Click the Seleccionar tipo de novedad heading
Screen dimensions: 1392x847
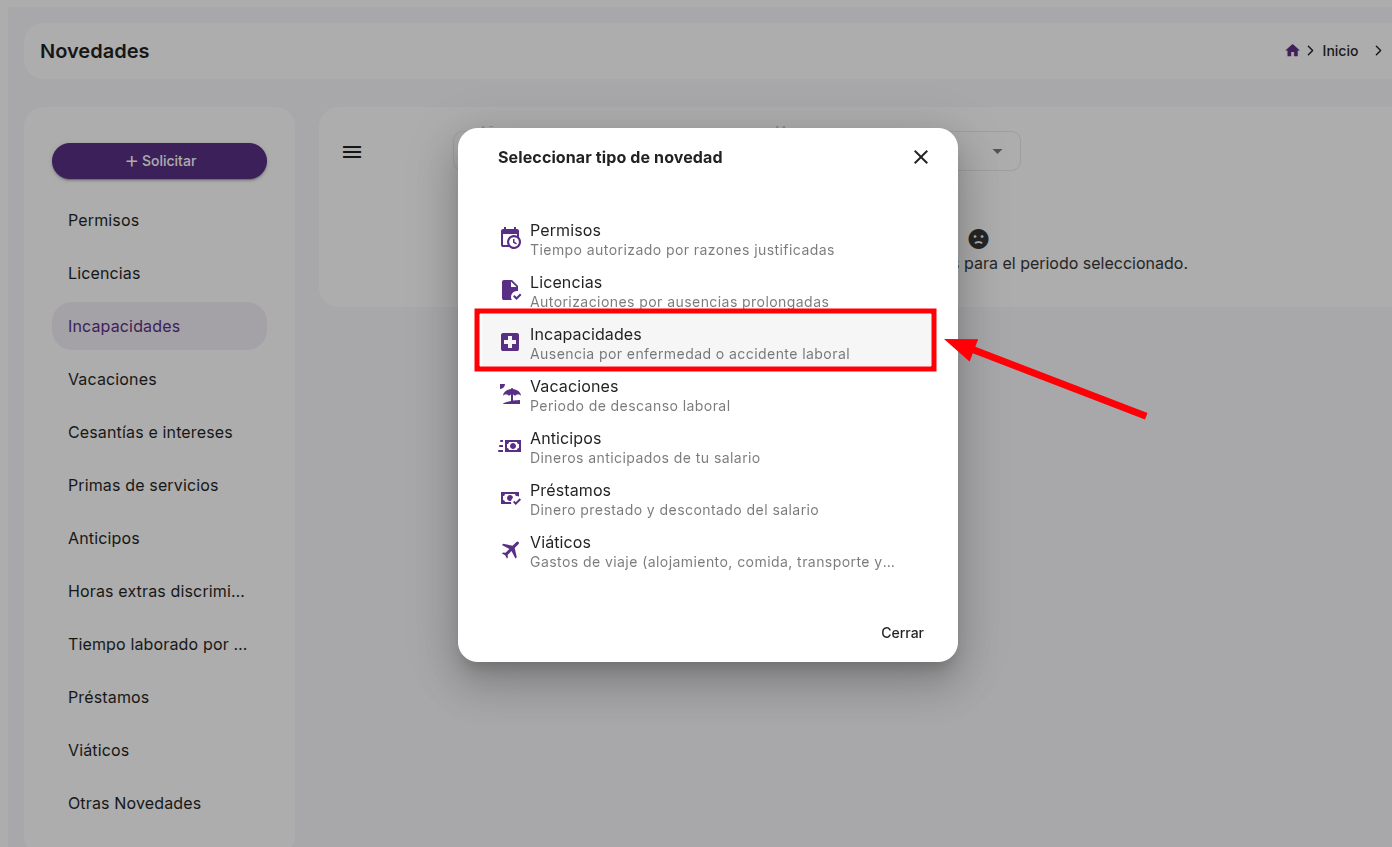pyautogui.click(x=610, y=157)
